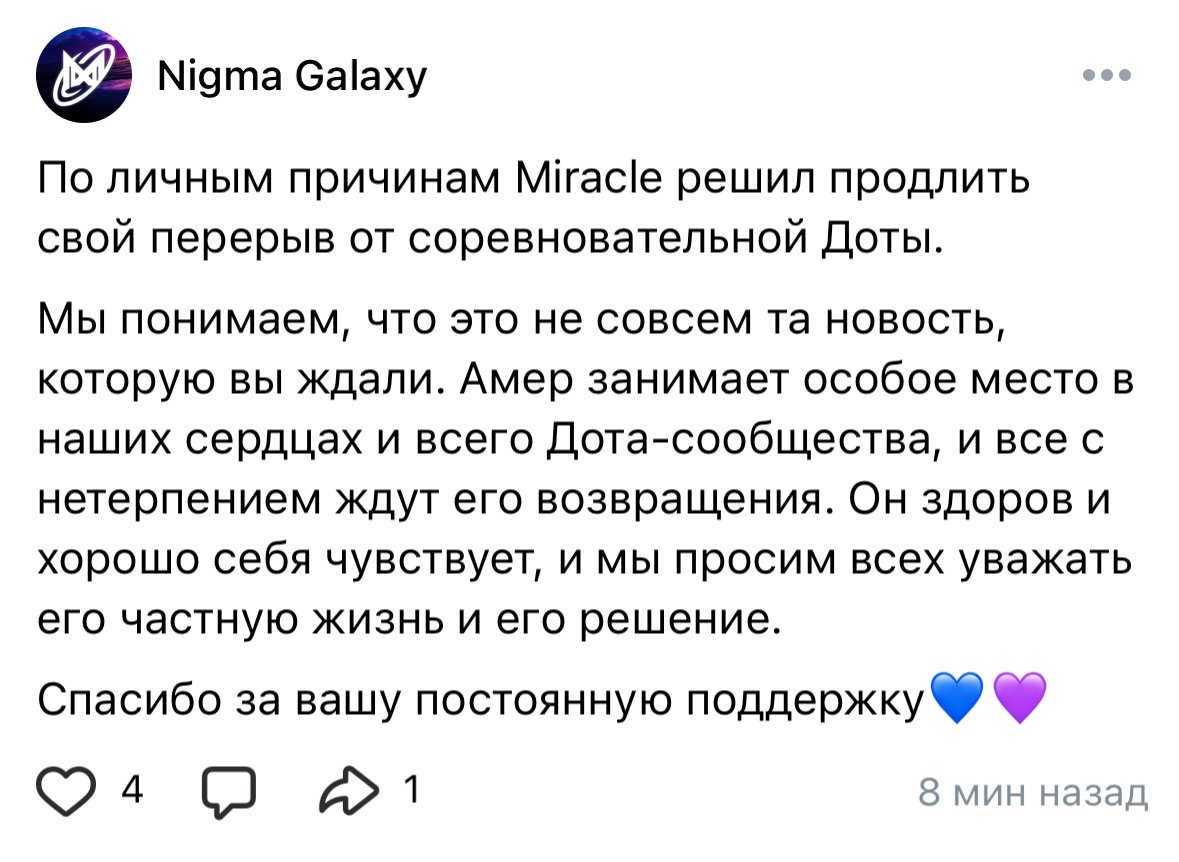Screen dimensions: 1179x862
Task: Click the like count number 4
Action: 132,793
